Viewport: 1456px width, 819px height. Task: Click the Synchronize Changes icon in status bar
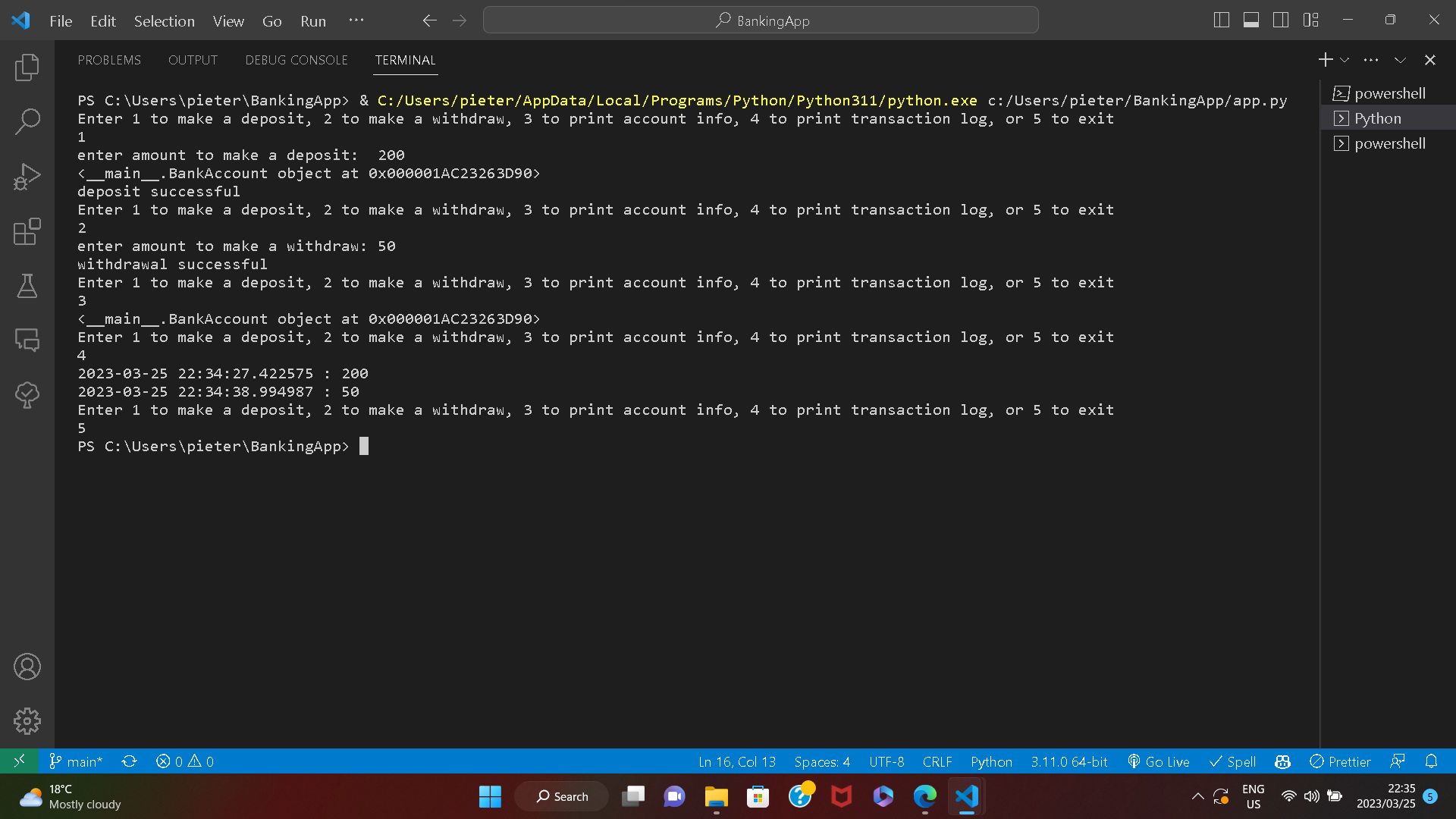pyautogui.click(x=129, y=761)
